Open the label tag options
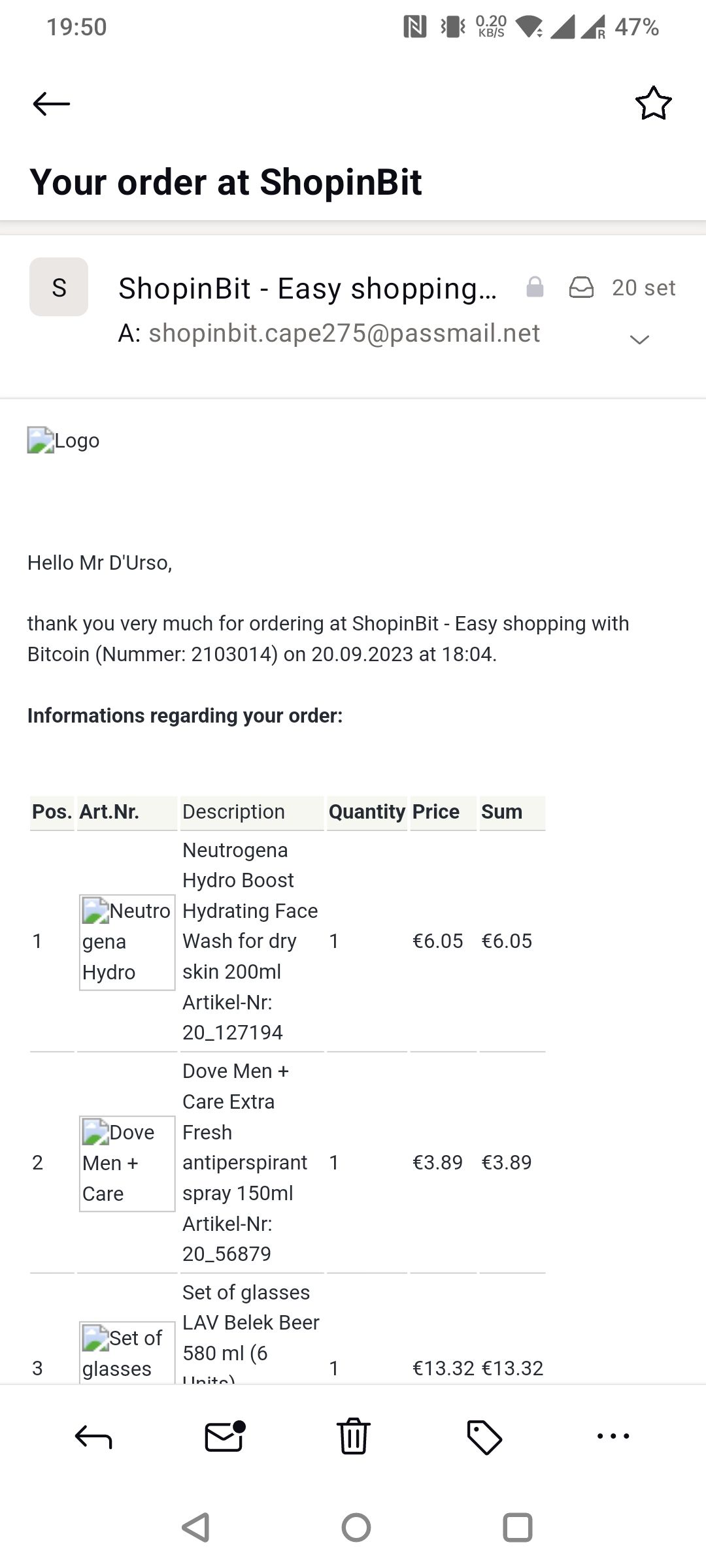The width and height of the screenshot is (706, 1568). pyautogui.click(x=484, y=1436)
